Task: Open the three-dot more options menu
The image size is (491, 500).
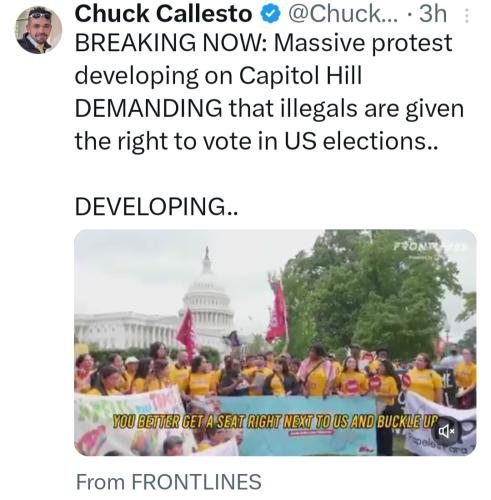Action: coord(467,15)
